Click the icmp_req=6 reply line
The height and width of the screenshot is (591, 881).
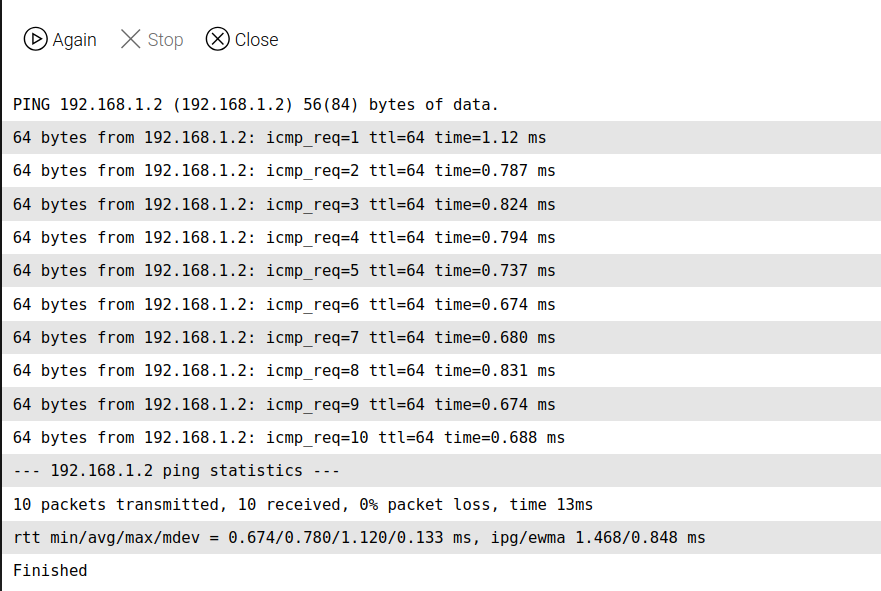point(284,304)
